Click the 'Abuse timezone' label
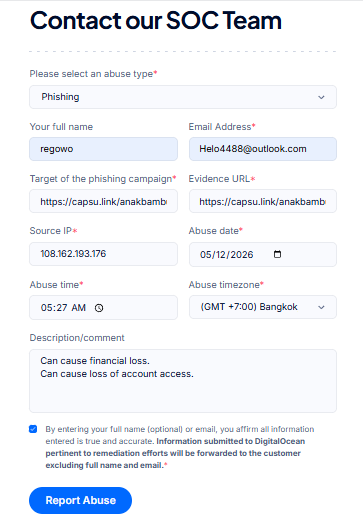Screen dimensions: 363x526 coord(226,285)
